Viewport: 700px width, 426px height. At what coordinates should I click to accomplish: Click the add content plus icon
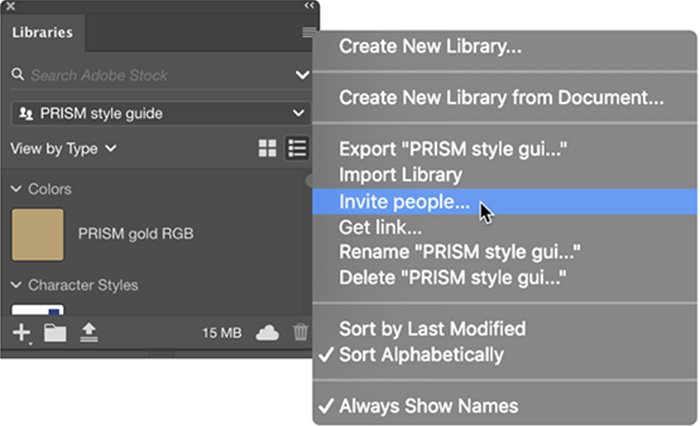(x=21, y=333)
